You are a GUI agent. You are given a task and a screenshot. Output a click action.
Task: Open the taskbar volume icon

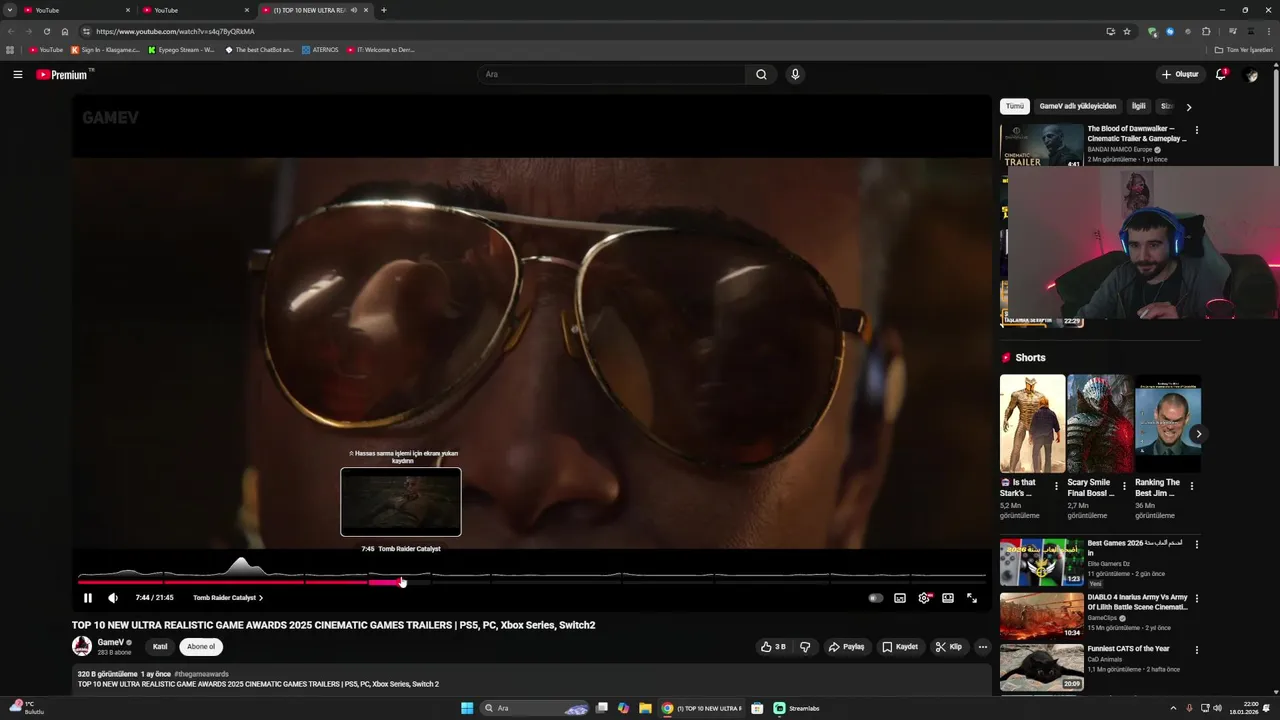pos(1217,708)
